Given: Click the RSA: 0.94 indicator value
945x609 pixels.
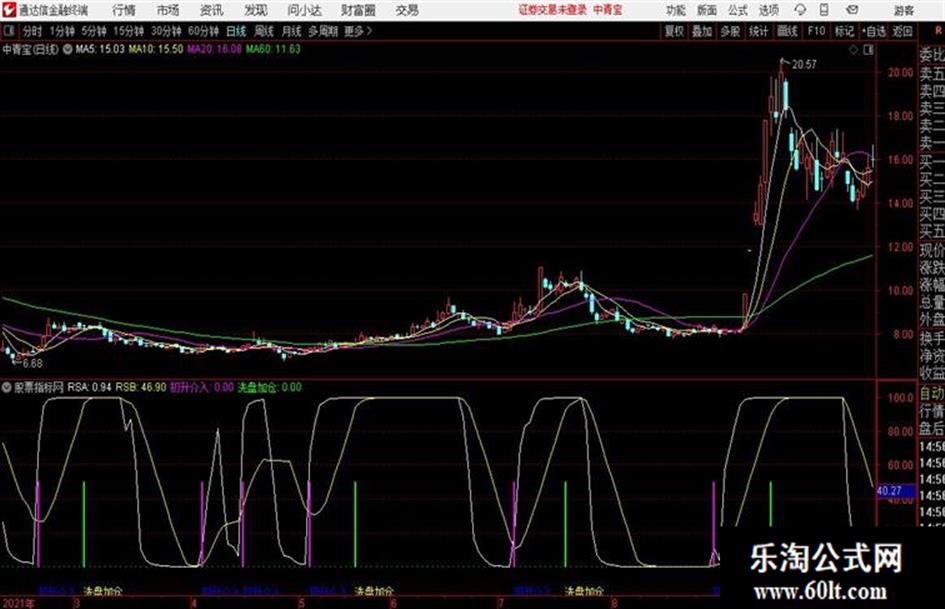Looking at the screenshot, I should (x=89, y=387).
